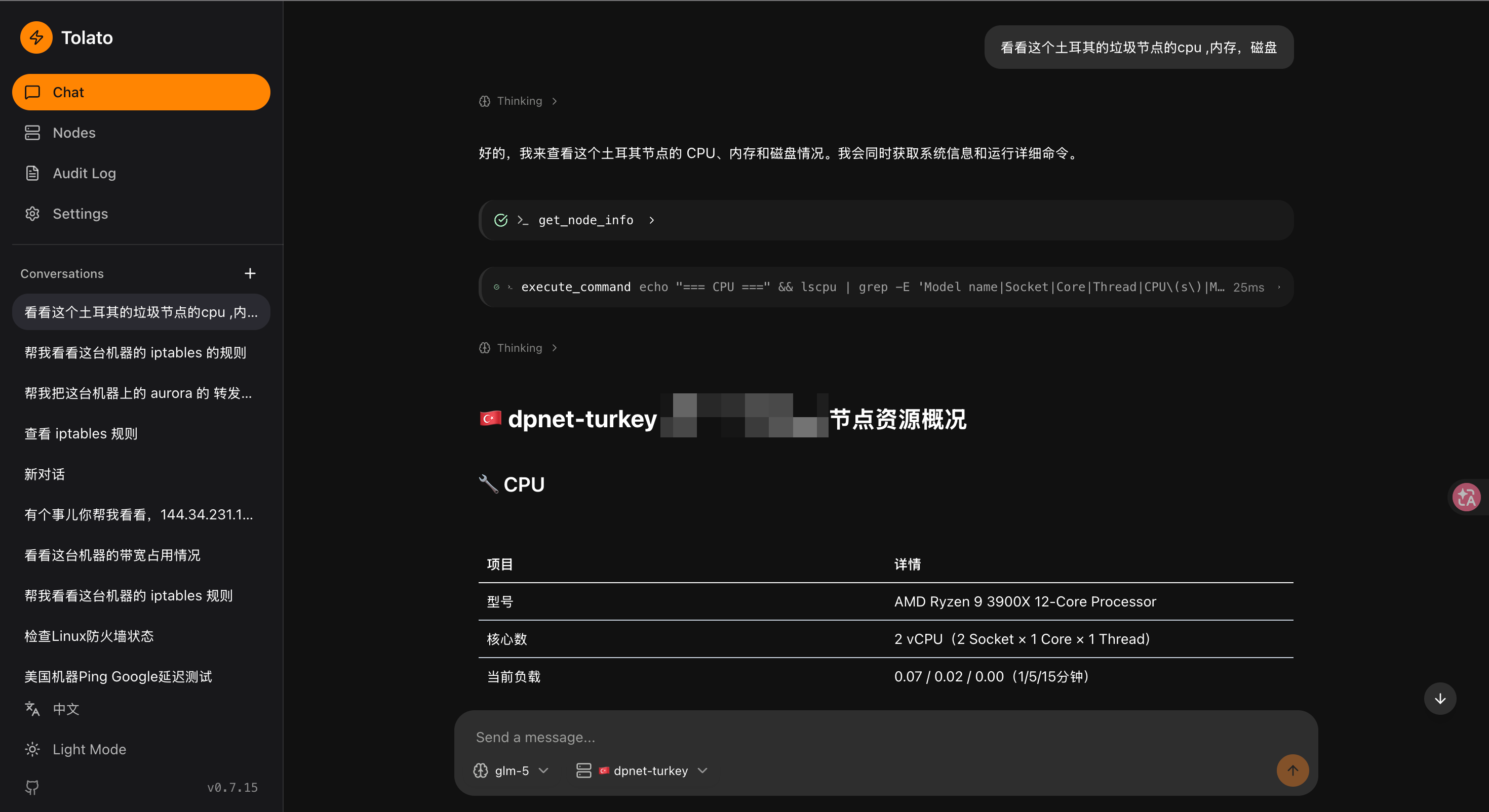Screen dimensions: 1489x812
Task: Click the 2 vCPU details cell
Action: point(1022,639)
